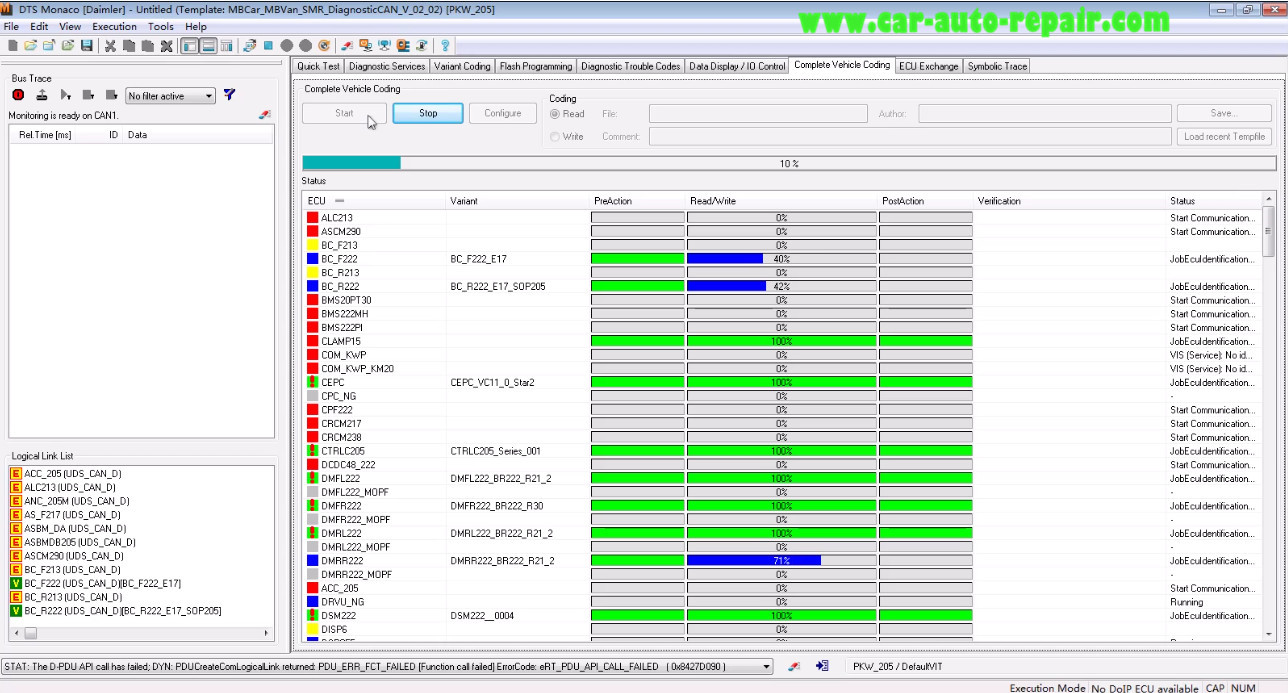Click the DMRR222 71% Read/Write progress bar
The image size is (1288, 693).
[781, 561]
